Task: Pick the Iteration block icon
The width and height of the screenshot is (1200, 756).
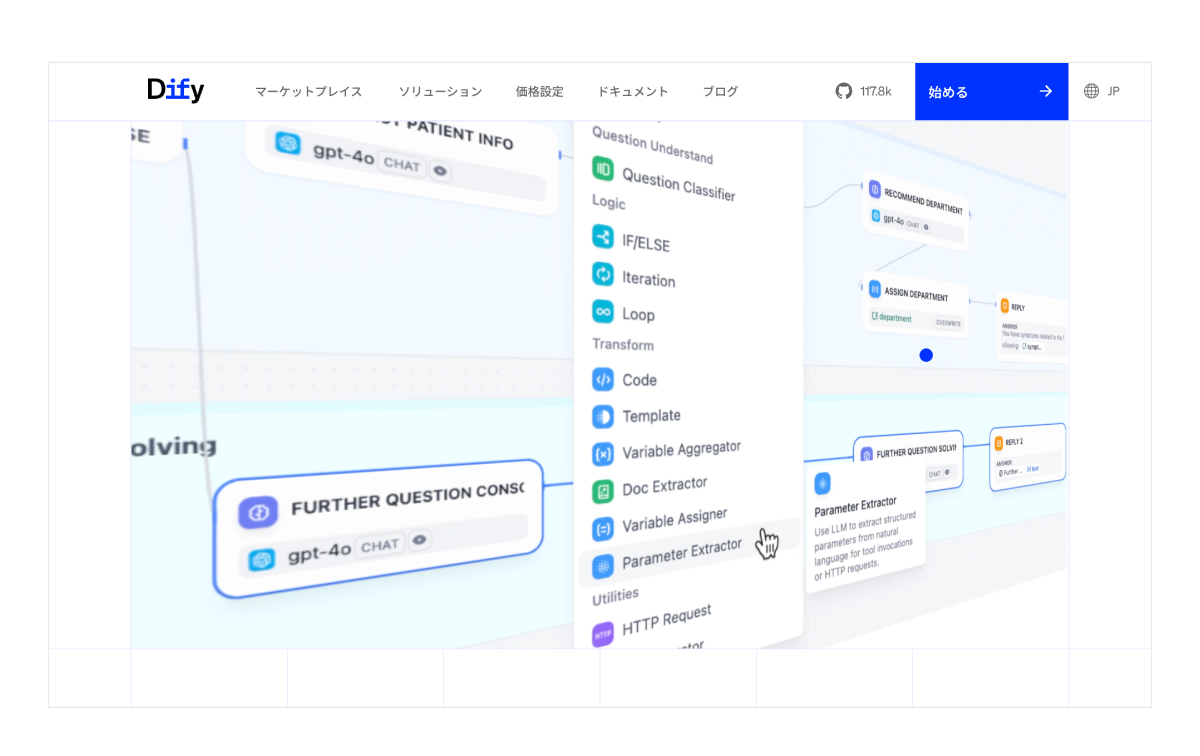Action: point(603,274)
